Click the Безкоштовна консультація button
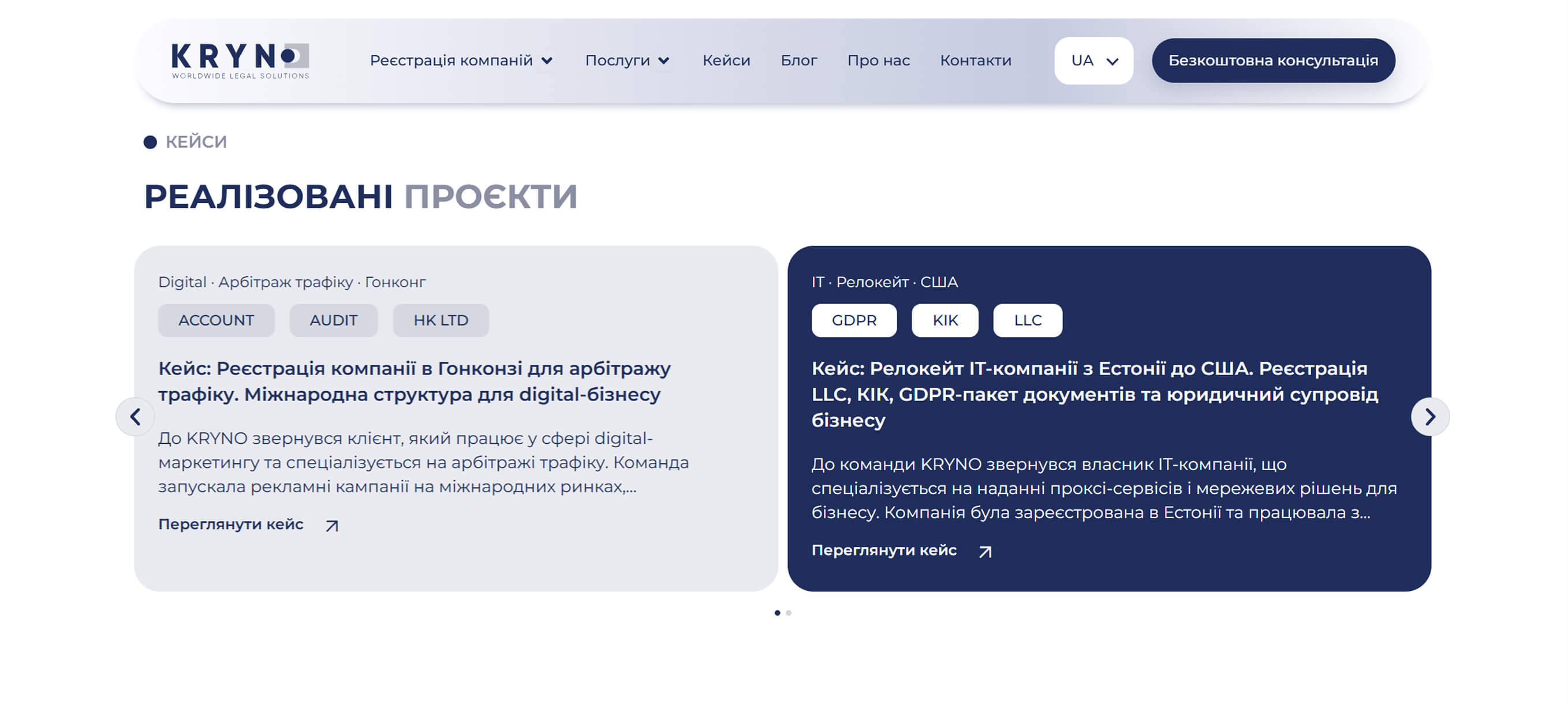Viewport: 1568px width, 704px height. click(x=1274, y=61)
